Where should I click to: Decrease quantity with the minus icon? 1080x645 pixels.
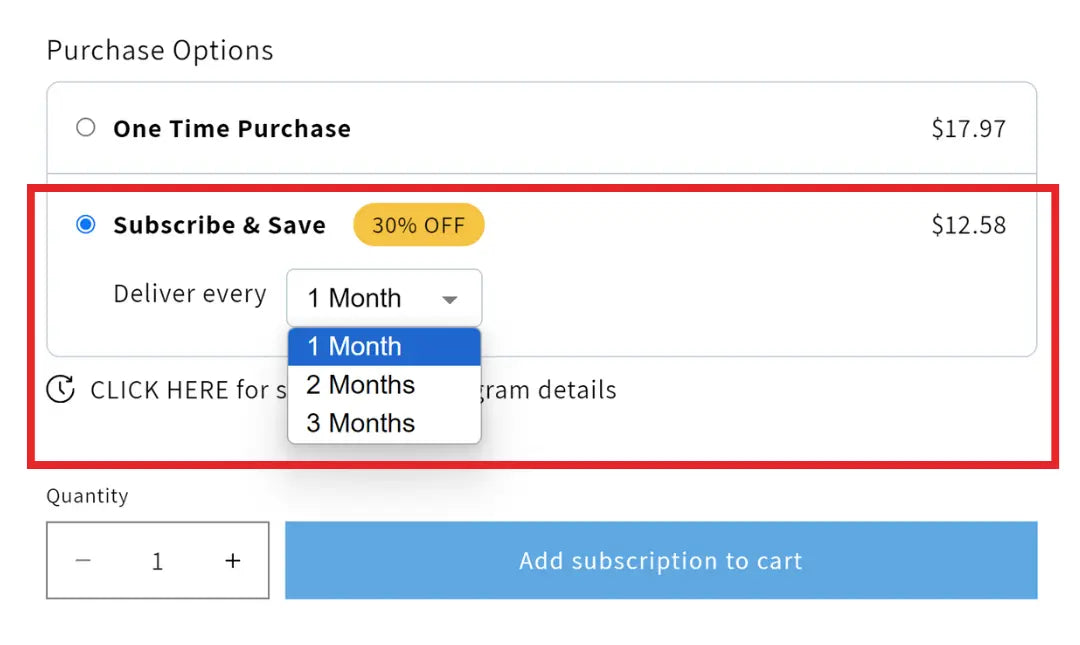(x=83, y=561)
